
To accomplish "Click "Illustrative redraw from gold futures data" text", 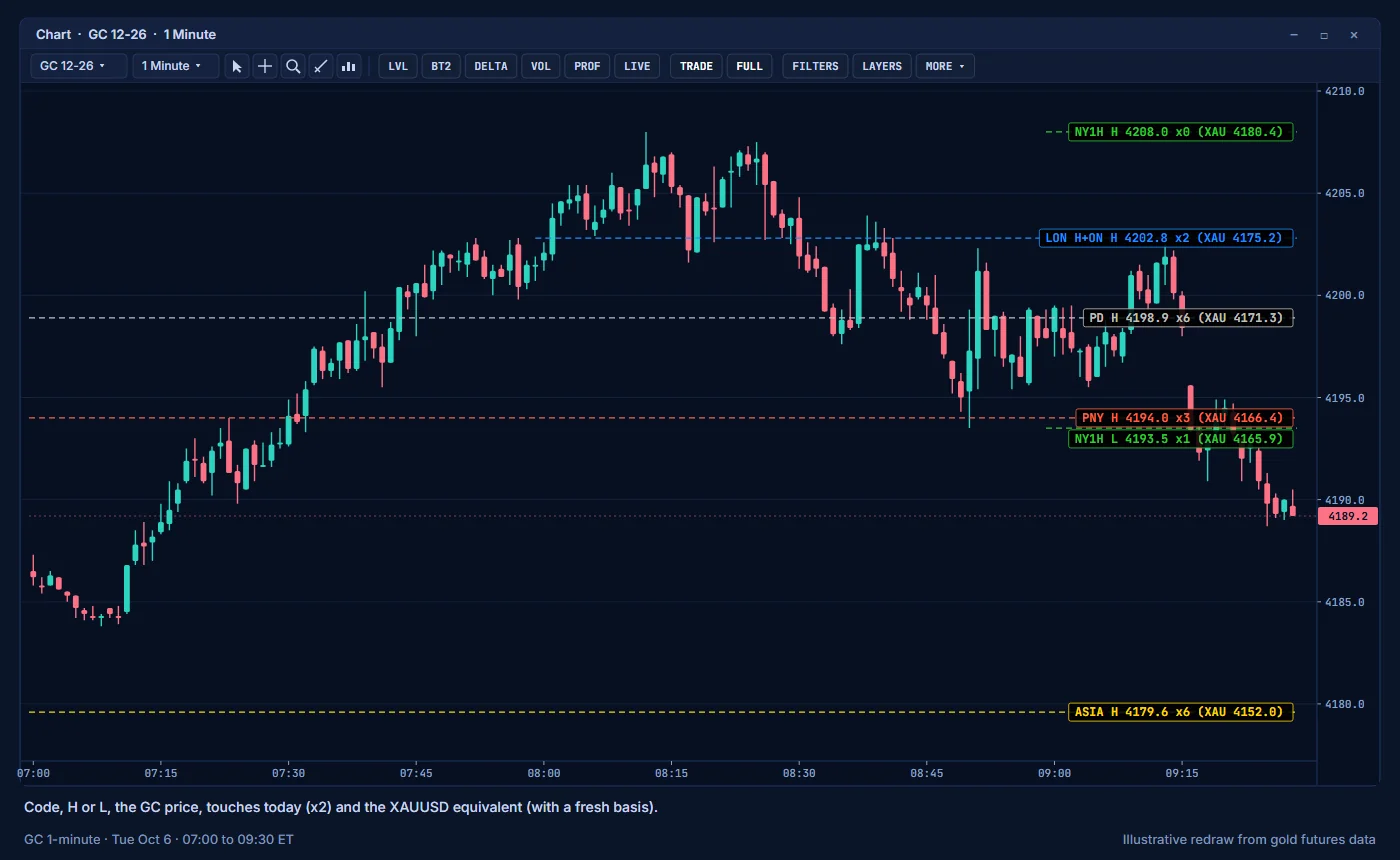I will (x=1249, y=840).
